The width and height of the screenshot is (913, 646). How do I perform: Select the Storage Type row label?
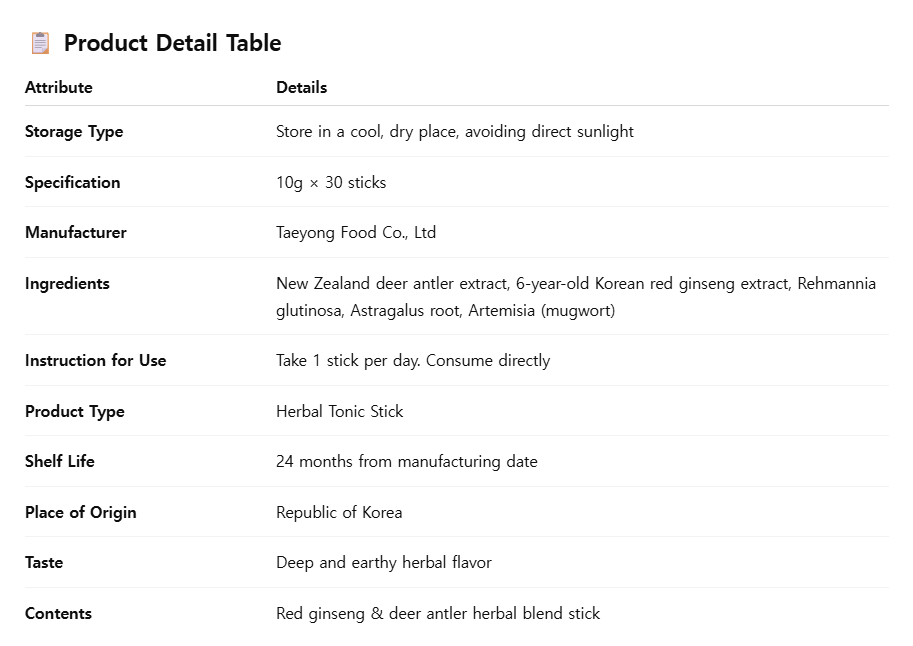coord(74,132)
